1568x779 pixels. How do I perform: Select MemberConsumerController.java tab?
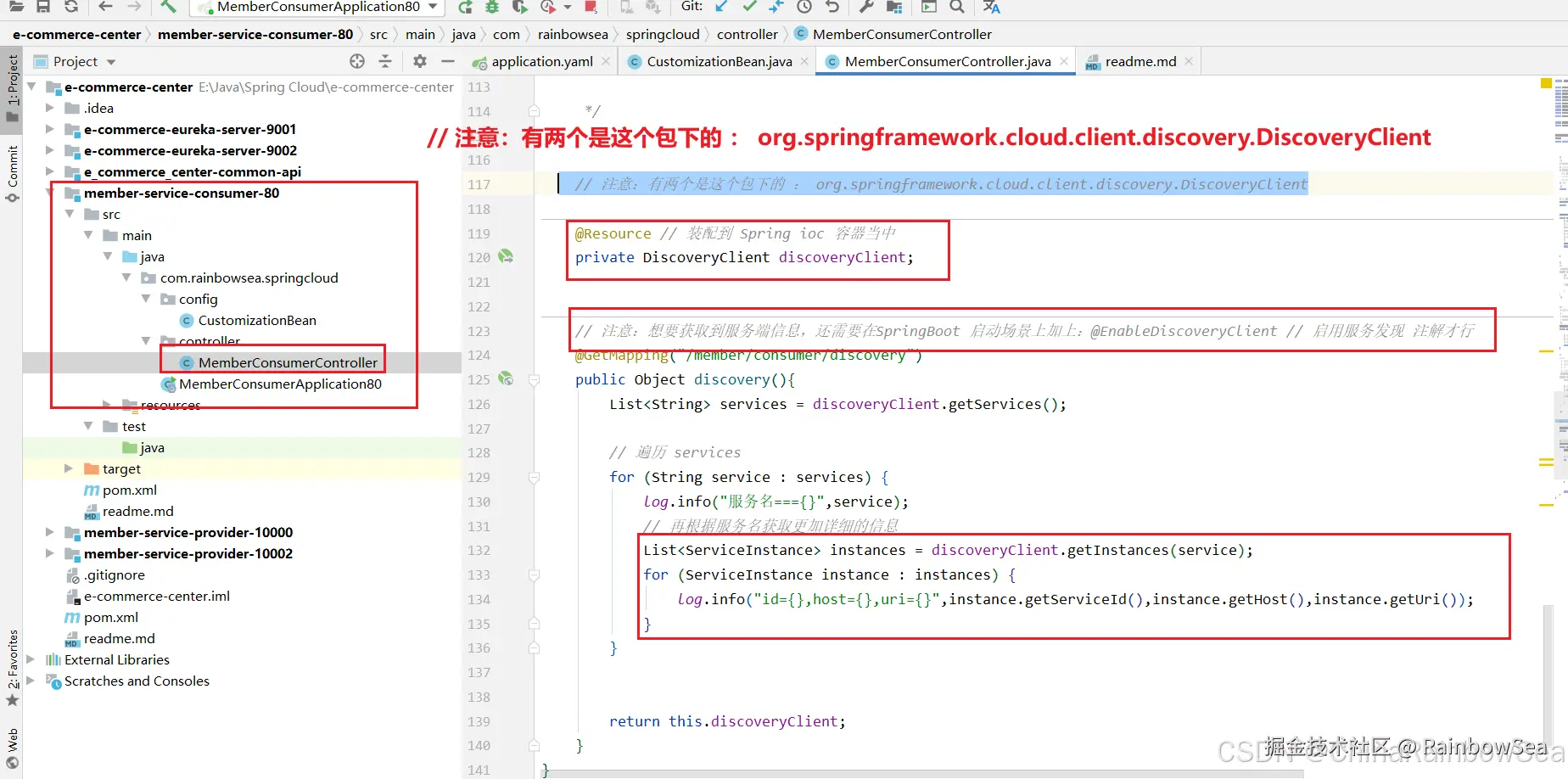point(947,61)
